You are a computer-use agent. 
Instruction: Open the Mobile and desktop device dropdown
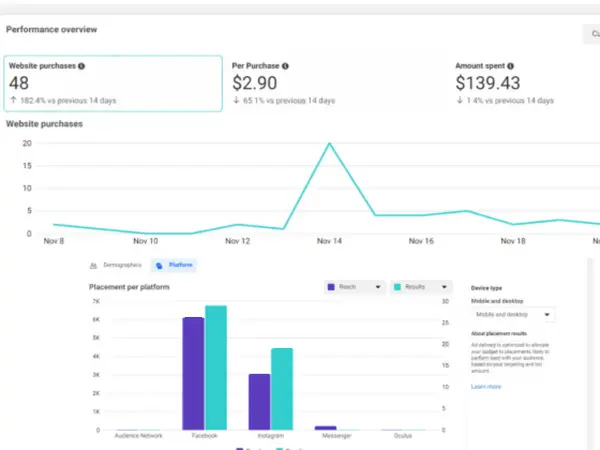[513, 315]
